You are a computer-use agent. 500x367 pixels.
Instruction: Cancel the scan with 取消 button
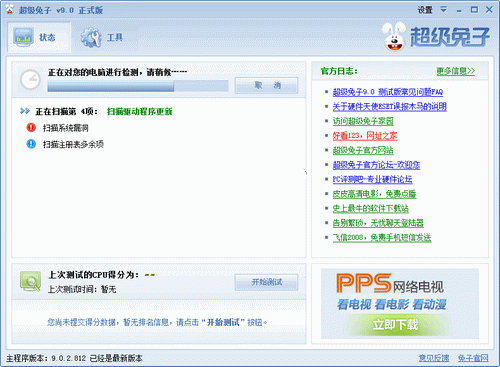point(266,86)
